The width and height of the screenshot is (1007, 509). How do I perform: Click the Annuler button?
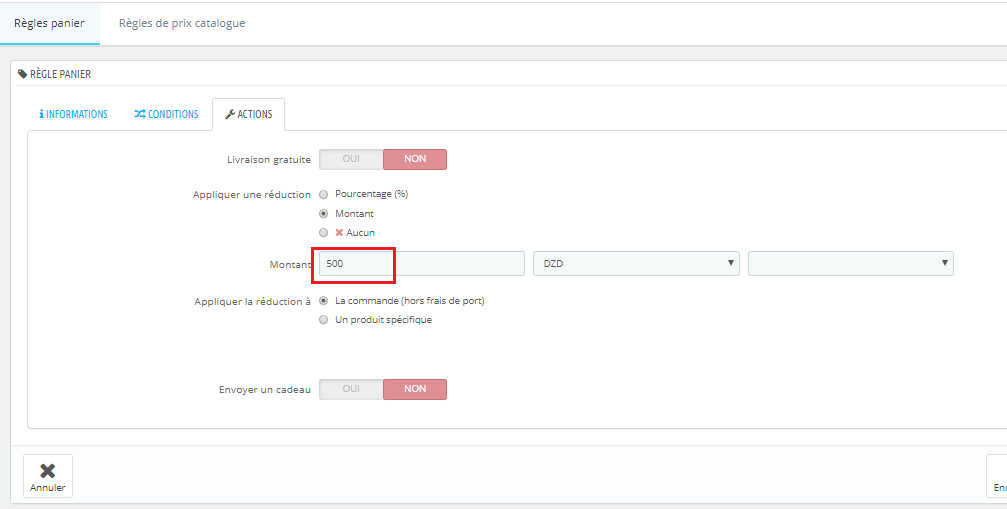tap(48, 476)
